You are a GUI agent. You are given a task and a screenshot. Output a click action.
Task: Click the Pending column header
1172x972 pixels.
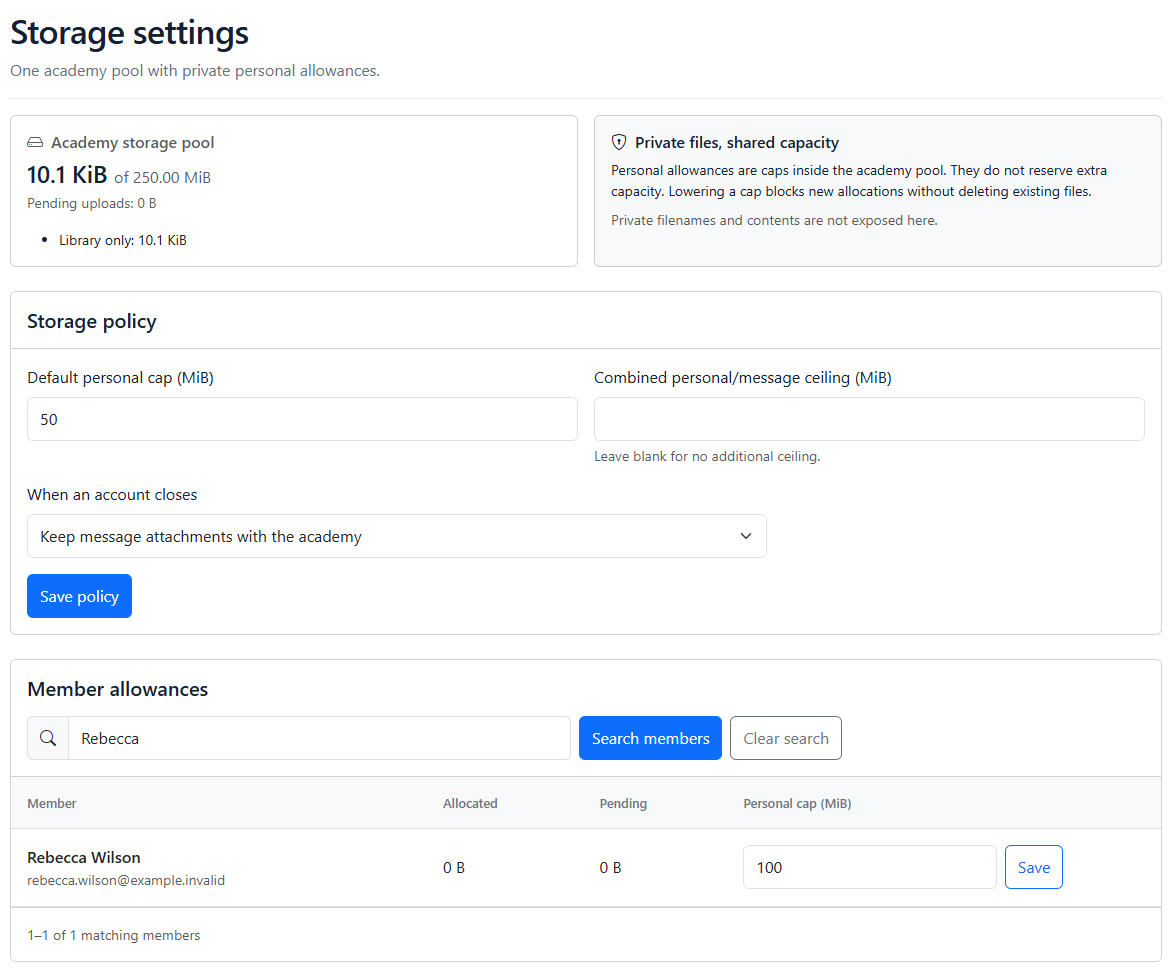point(623,804)
